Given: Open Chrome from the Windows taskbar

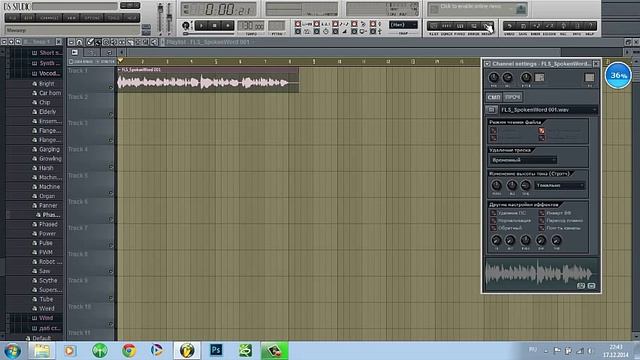Looking at the screenshot, I should 129,350.
